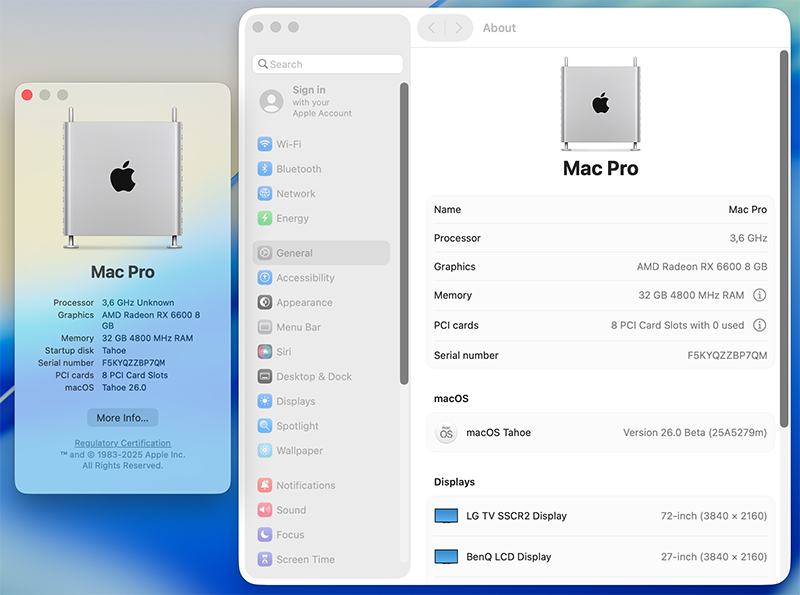Click '8 PCI Card Slots with 0 used'
Viewport: 800px width, 595px height.
click(678, 325)
